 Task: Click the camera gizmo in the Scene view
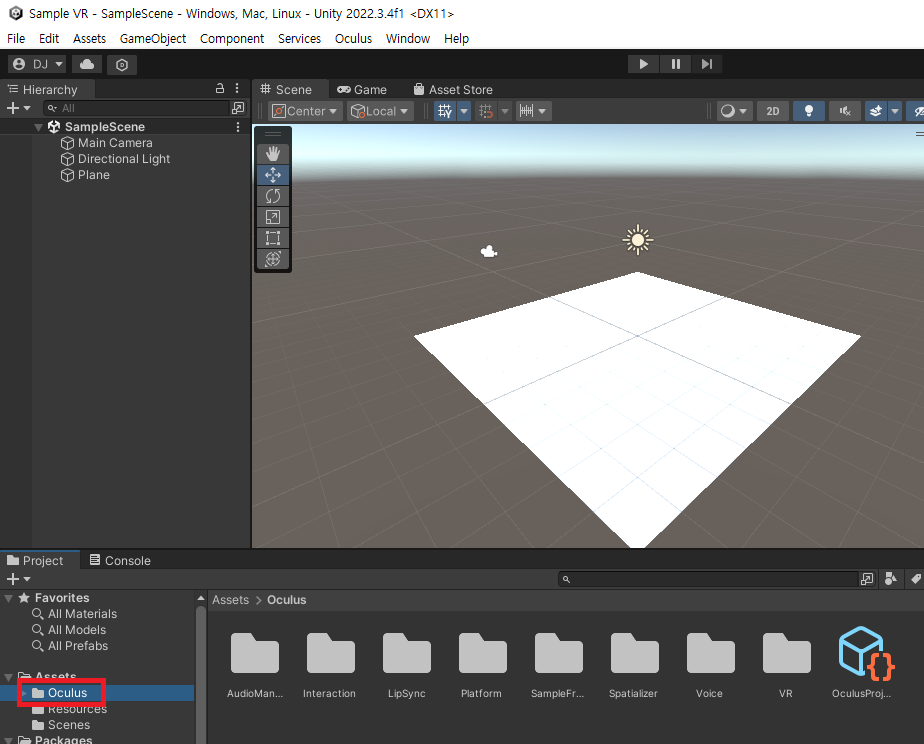(x=489, y=252)
